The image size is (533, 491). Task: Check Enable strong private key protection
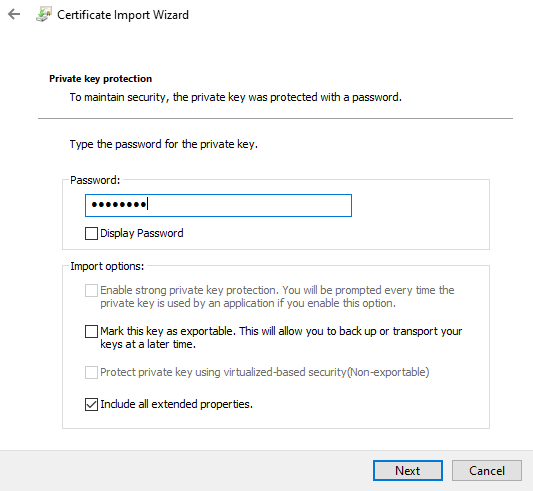pyautogui.click(x=91, y=290)
